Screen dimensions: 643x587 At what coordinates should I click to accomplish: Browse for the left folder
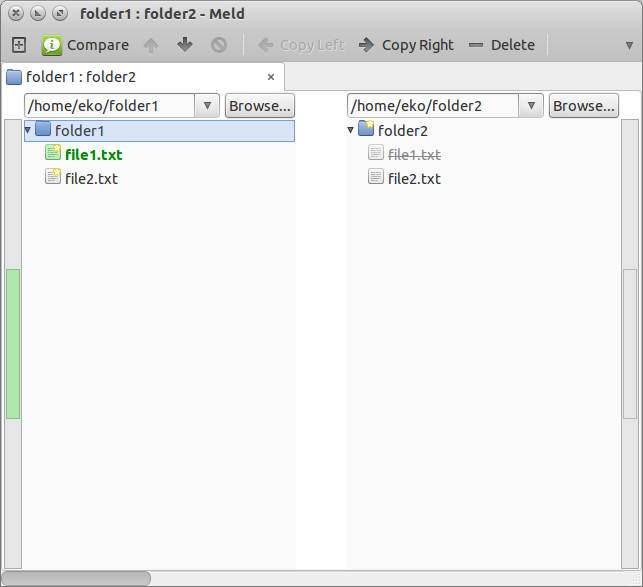(x=260, y=106)
